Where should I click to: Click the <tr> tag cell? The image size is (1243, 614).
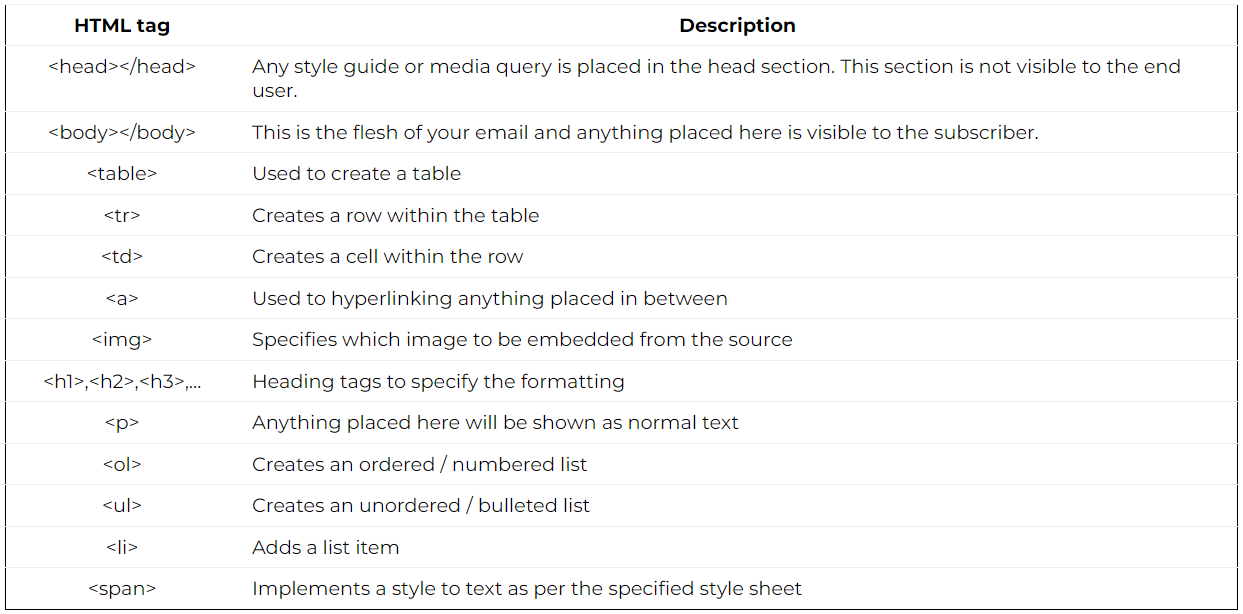click(122, 215)
